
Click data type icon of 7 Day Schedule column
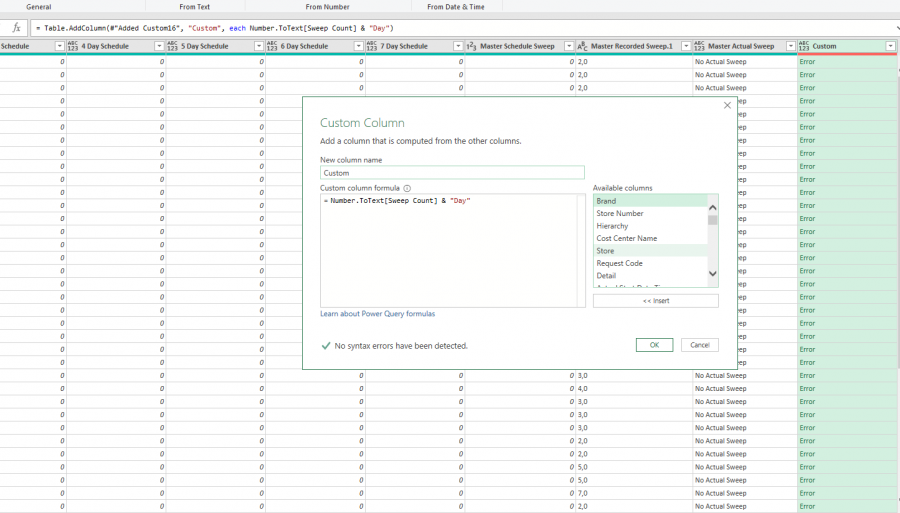pos(372,46)
